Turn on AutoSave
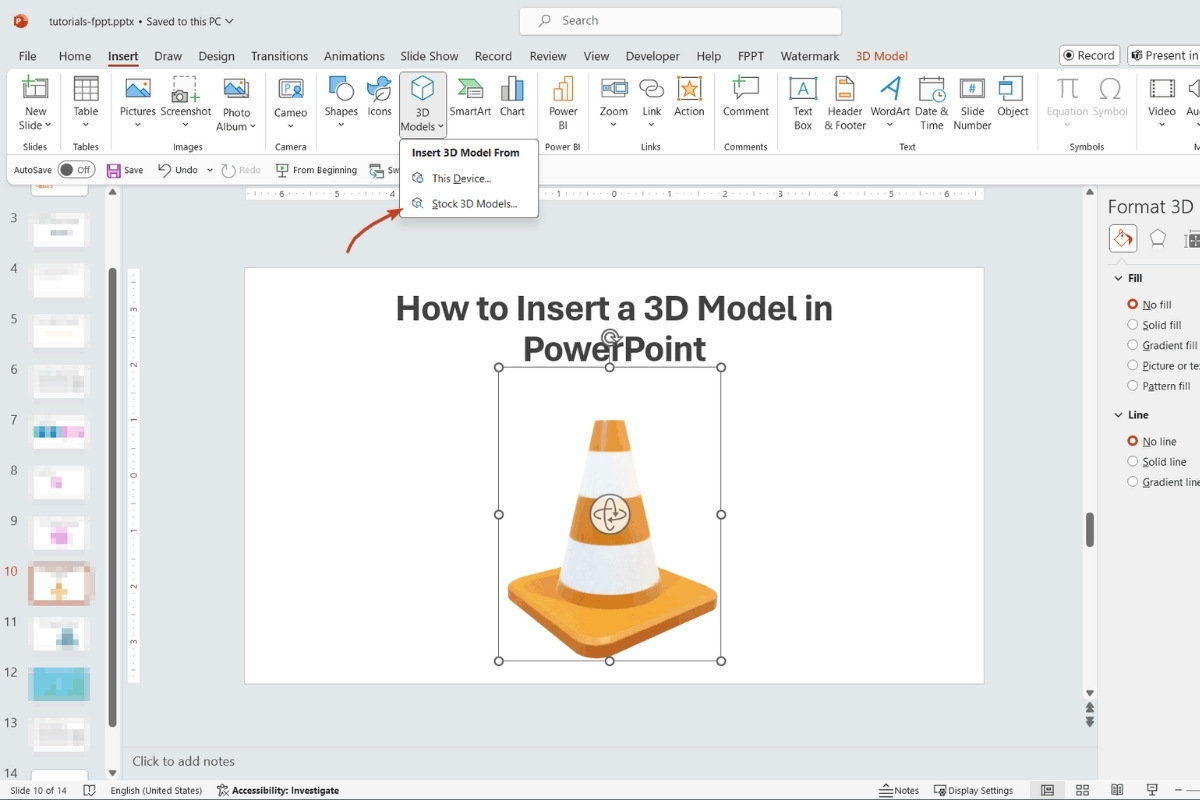 click(75, 169)
